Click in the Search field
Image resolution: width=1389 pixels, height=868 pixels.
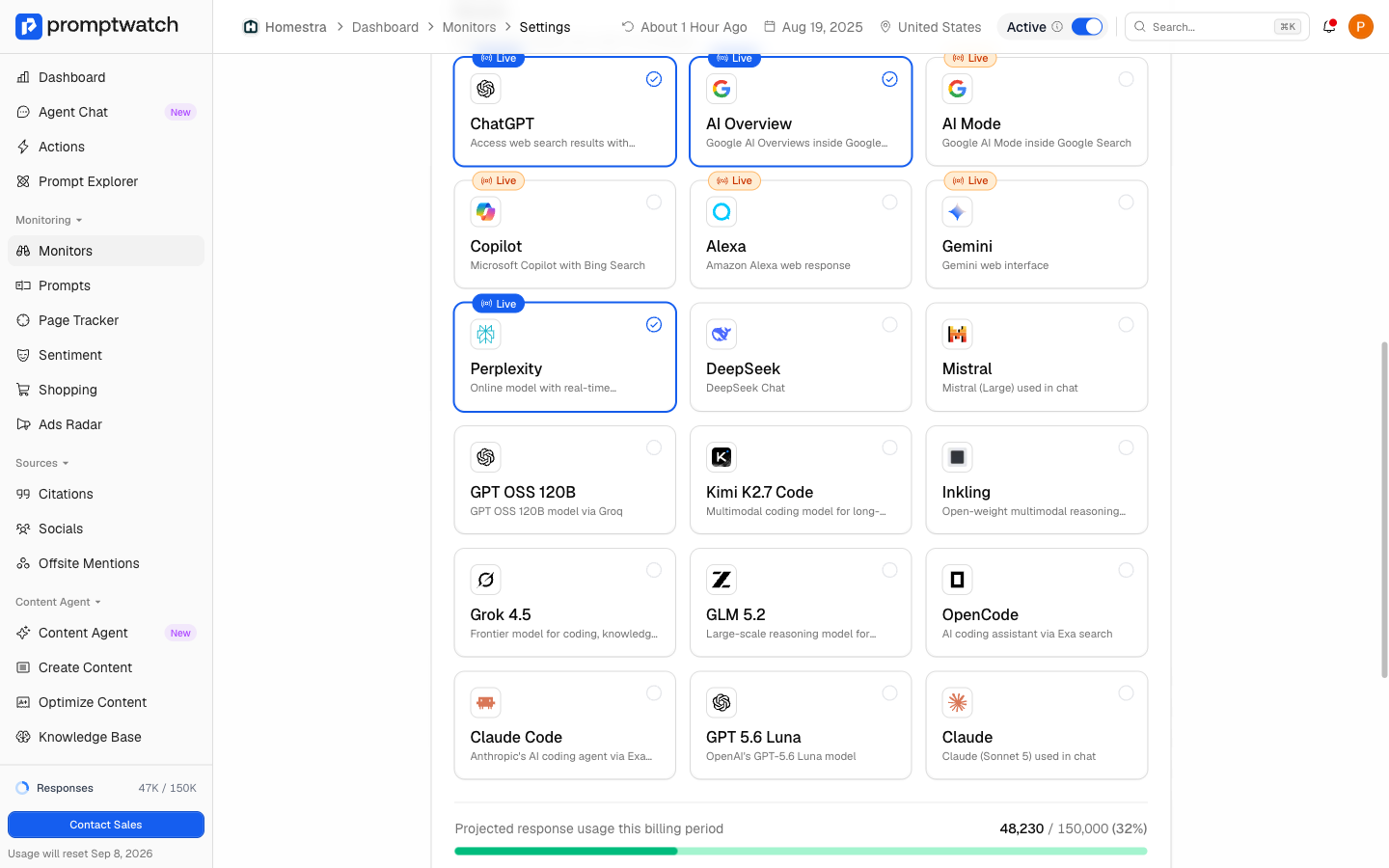(1217, 27)
